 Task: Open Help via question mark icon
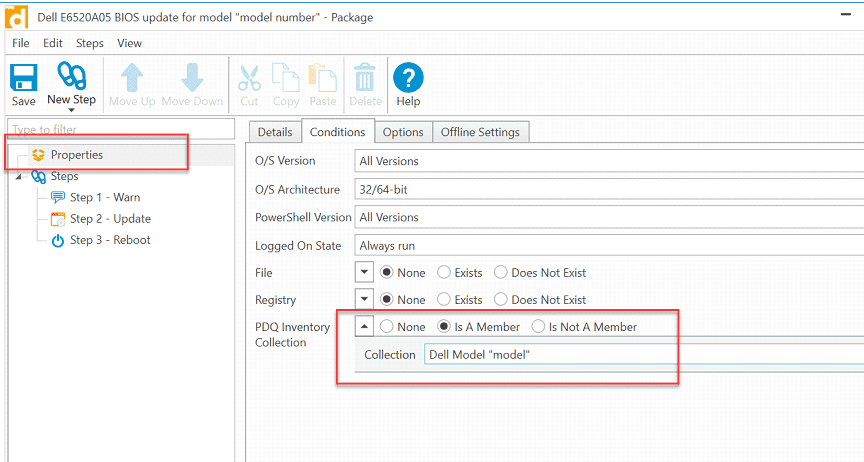point(408,77)
